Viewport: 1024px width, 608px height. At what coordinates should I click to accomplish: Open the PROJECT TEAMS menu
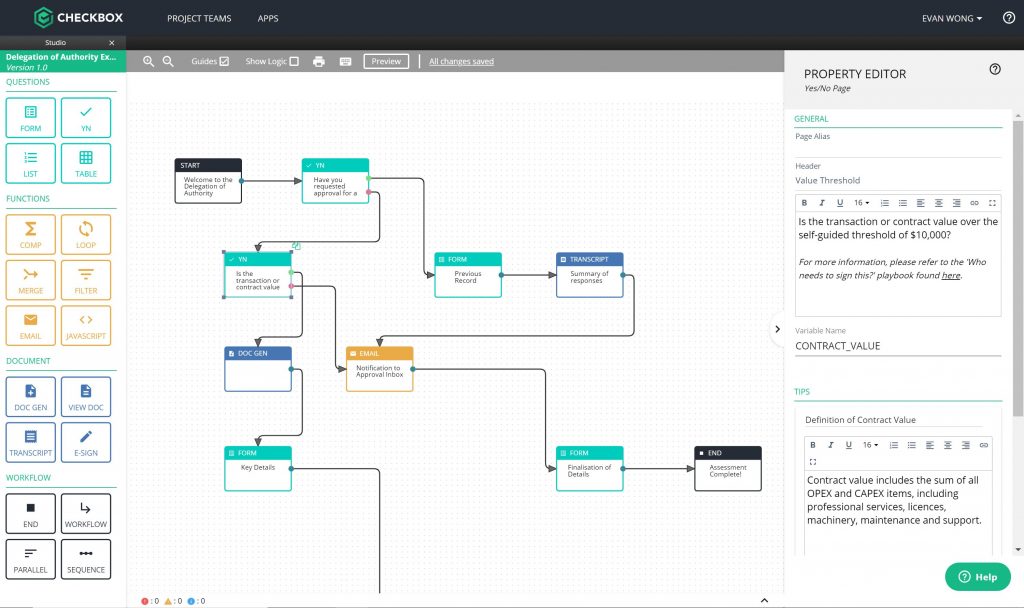pos(199,18)
